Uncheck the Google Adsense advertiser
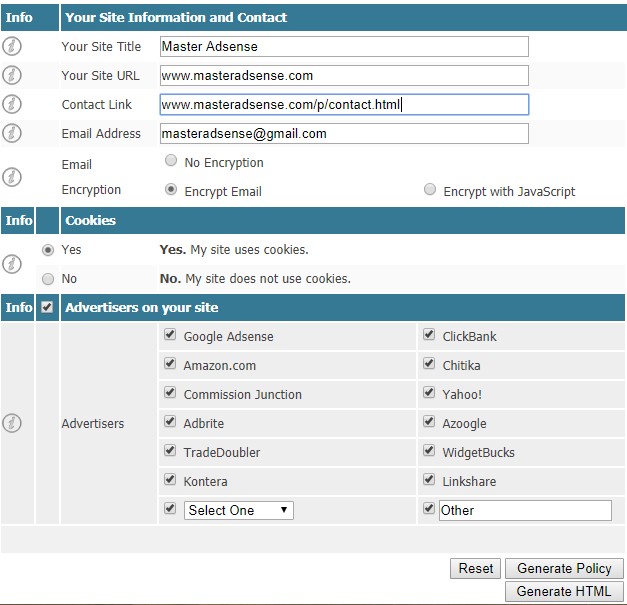This screenshot has height=605, width=627. point(170,334)
